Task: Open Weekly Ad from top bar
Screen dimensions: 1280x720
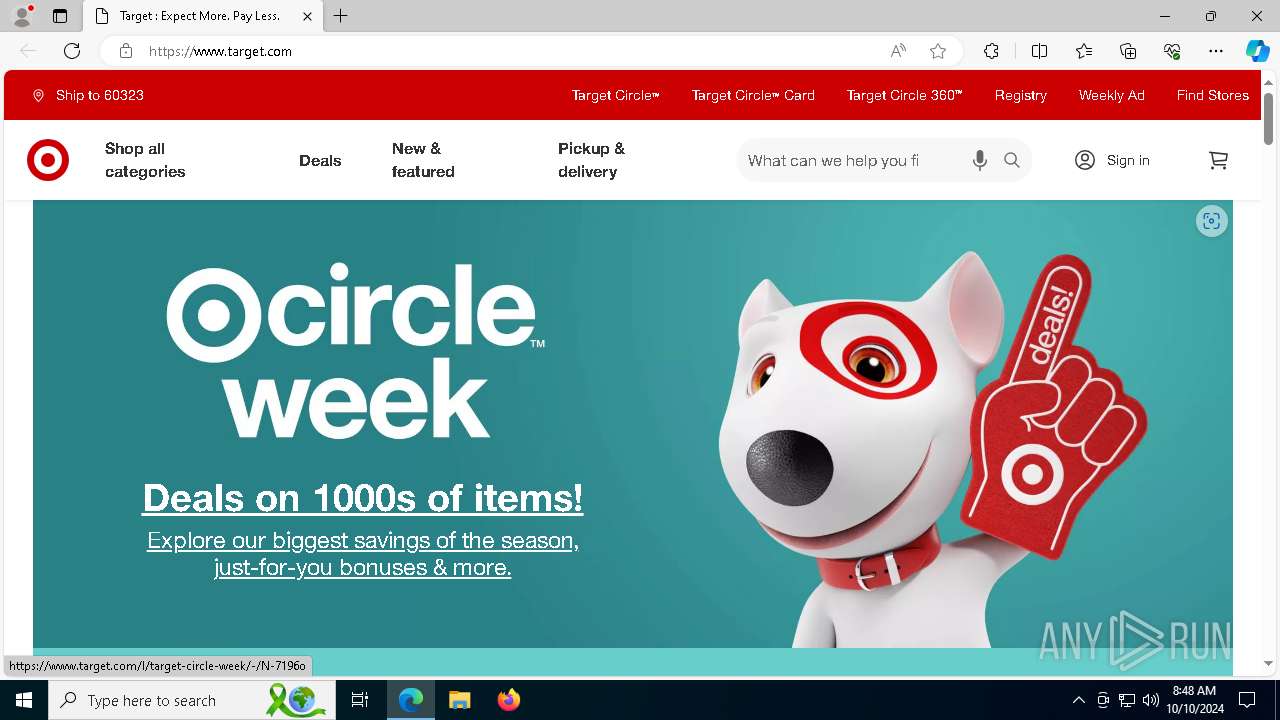Action: pos(1111,95)
